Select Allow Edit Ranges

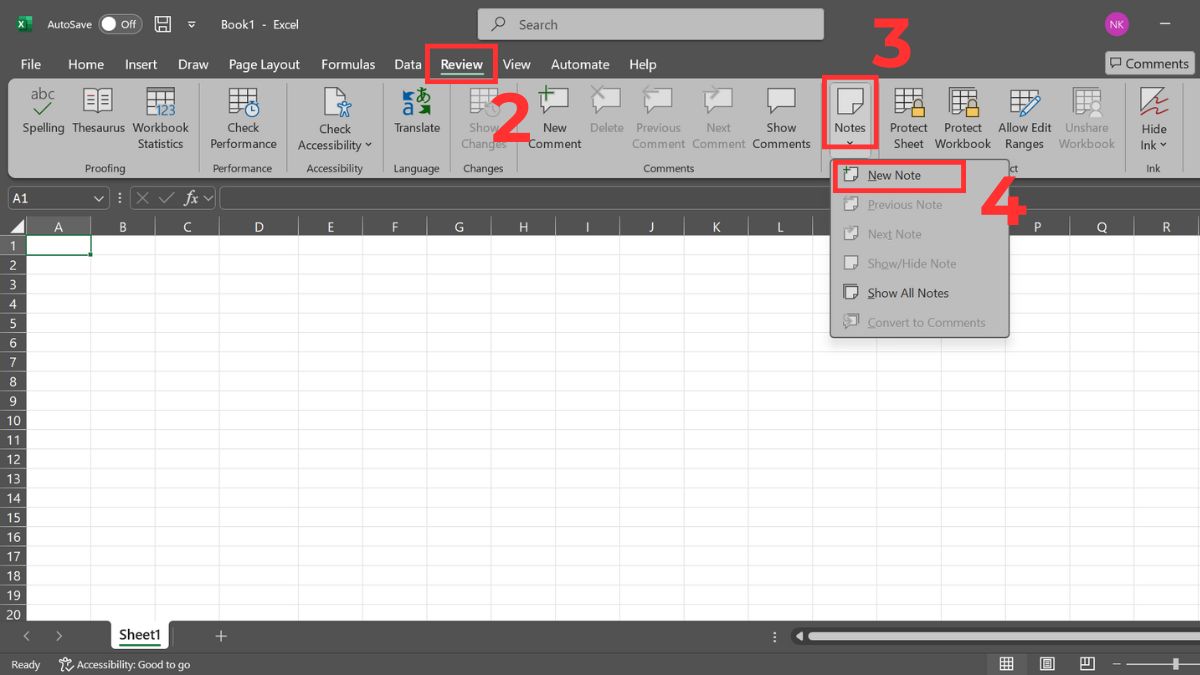click(x=1024, y=113)
